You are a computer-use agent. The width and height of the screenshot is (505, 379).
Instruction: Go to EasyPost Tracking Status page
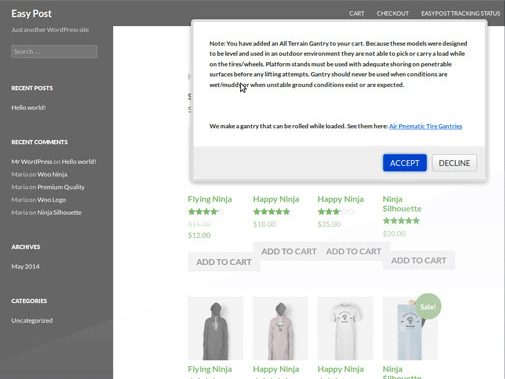pos(460,13)
